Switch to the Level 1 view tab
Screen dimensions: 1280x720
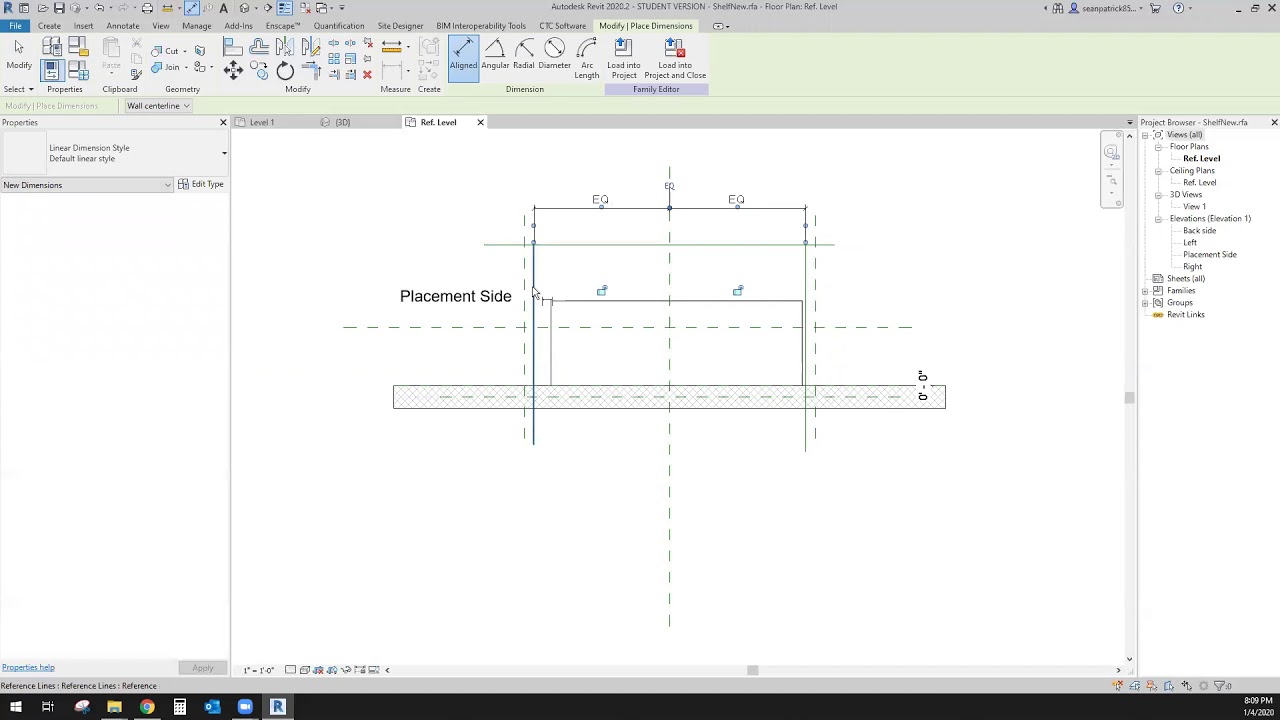(262, 122)
